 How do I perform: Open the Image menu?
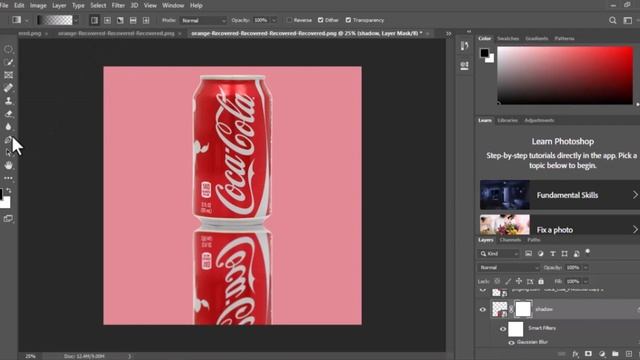click(38, 5)
